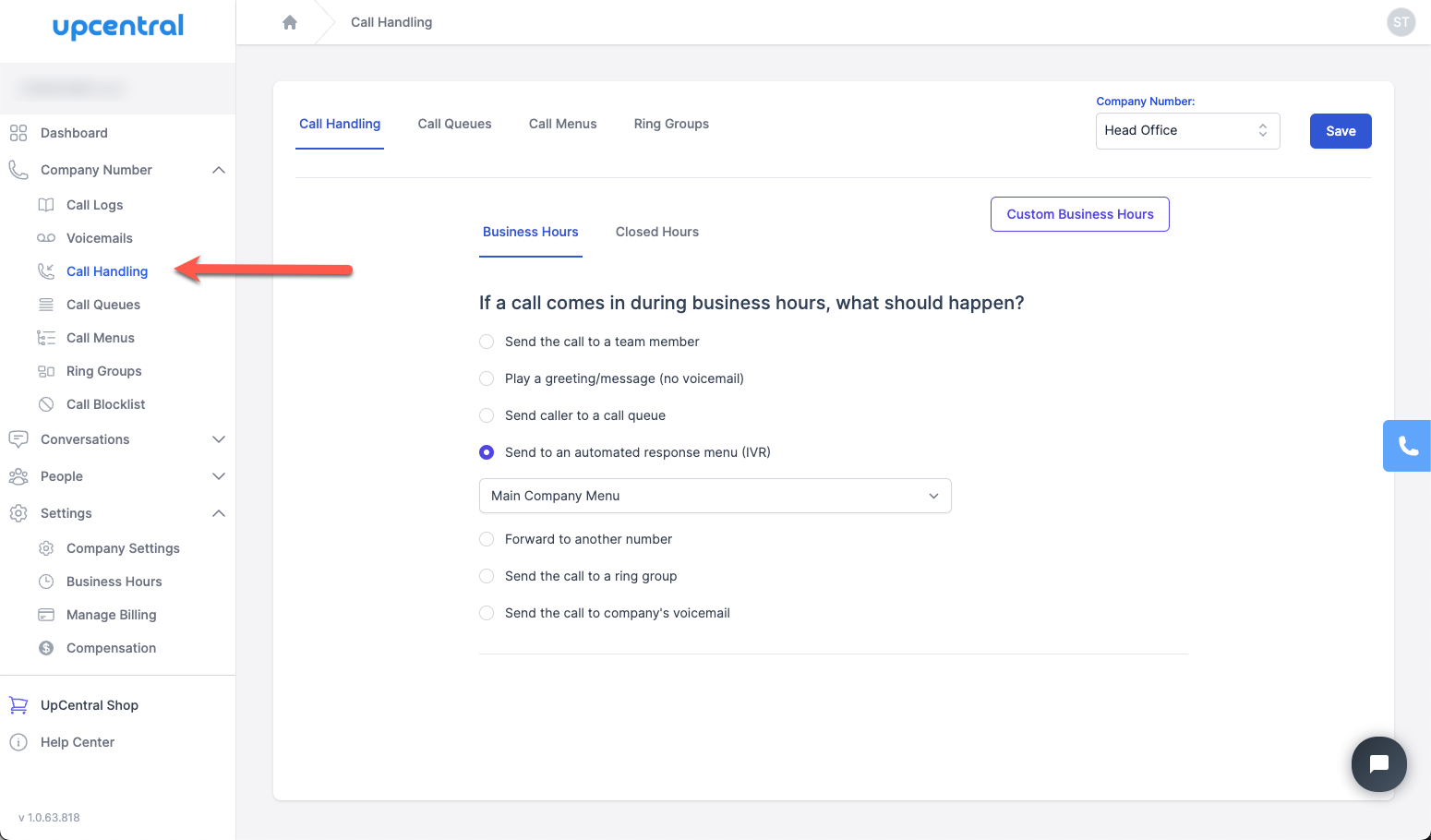This screenshot has height=840, width=1431.
Task: Collapse the Settings sidebar section
Action: 218,513
